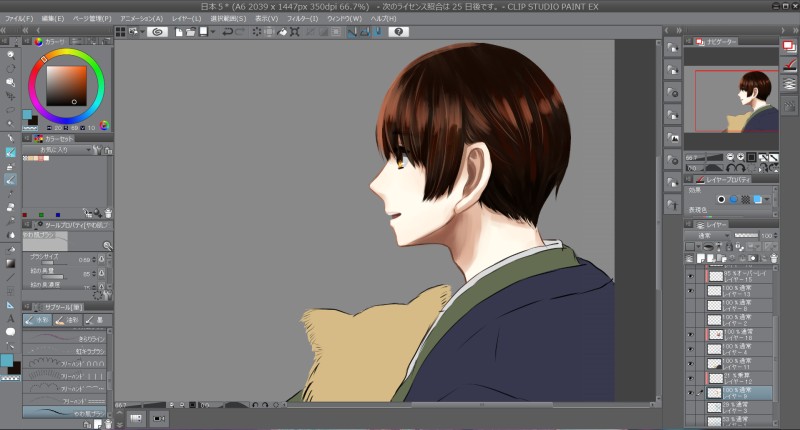The height and width of the screenshot is (430, 800).
Task: Click the save icon in the command bar
Action: coord(203,32)
